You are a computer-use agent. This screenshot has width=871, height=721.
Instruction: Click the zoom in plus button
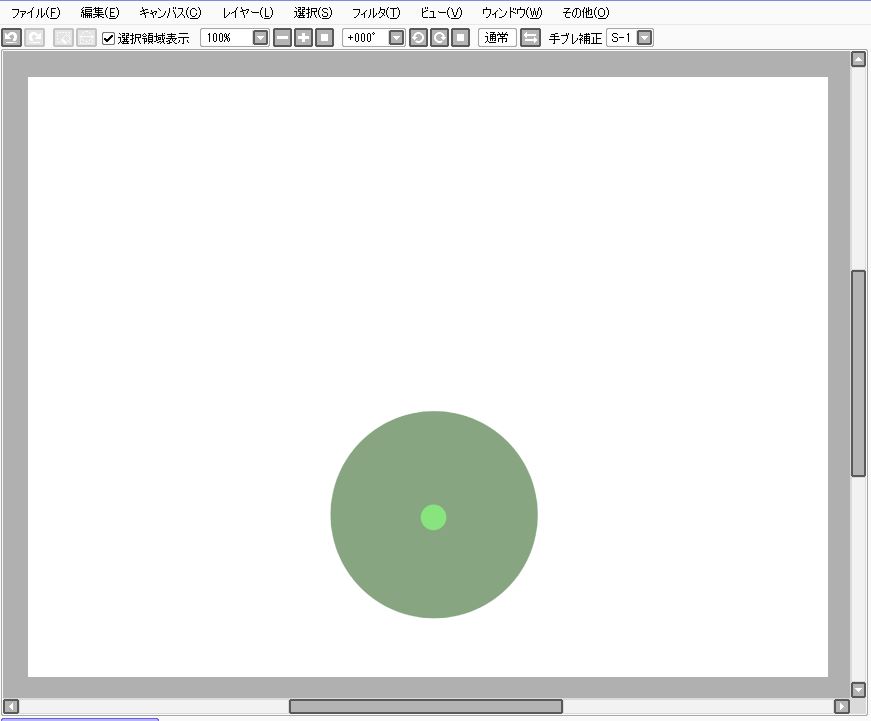coord(303,38)
